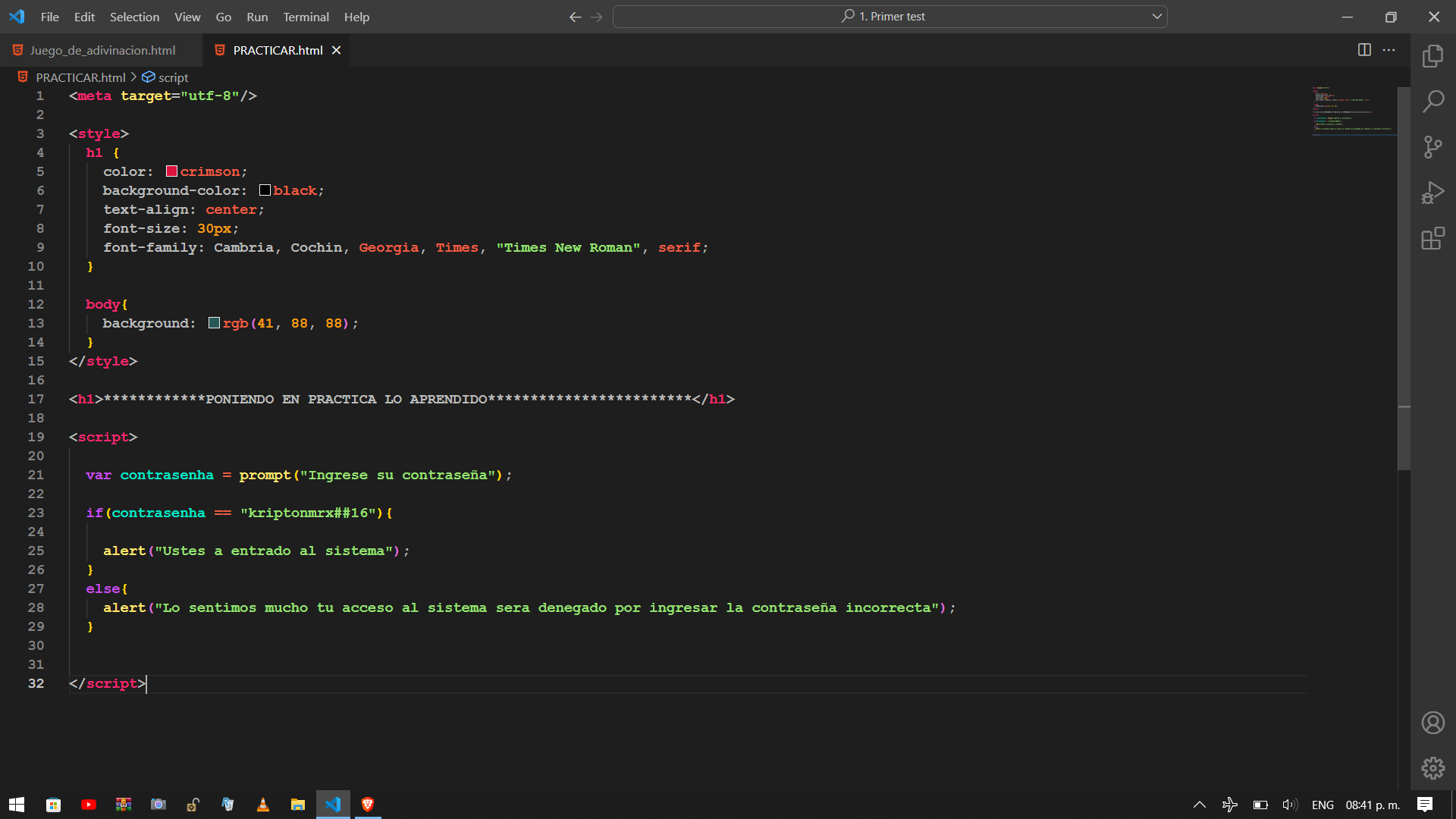Click the VS Code logo icon
Image resolution: width=1456 pixels, height=819 pixels.
(17, 17)
